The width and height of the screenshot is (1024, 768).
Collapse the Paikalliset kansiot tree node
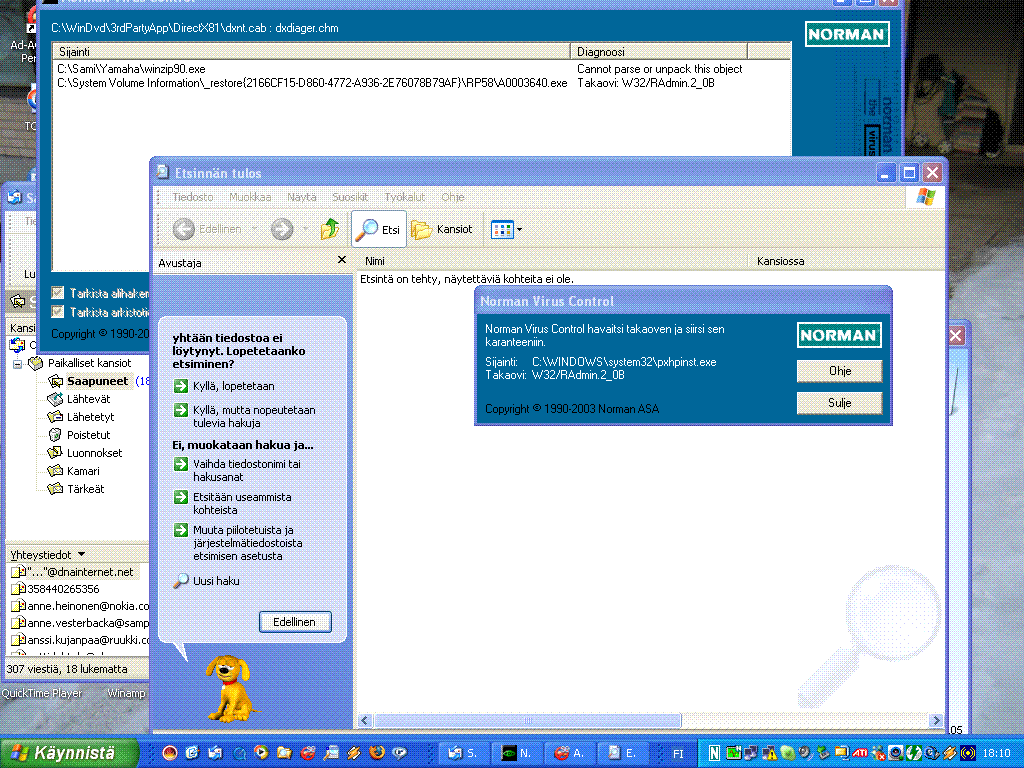(x=19, y=363)
